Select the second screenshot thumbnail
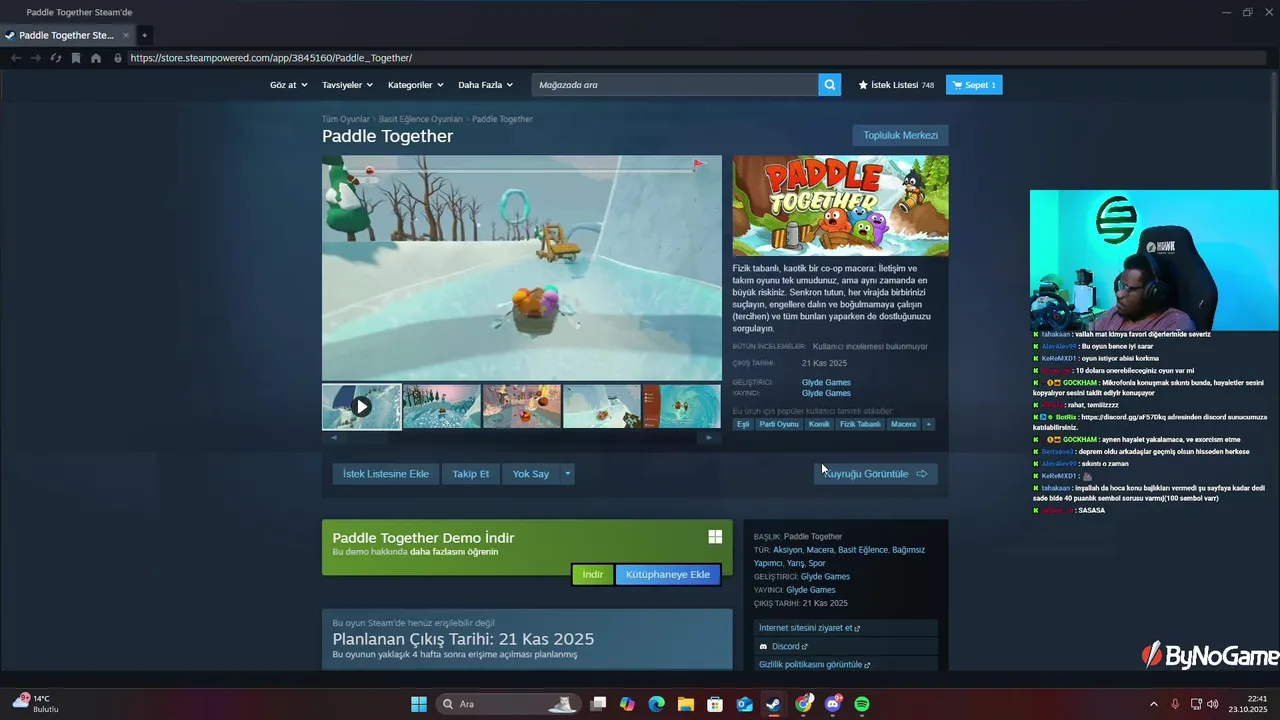Viewport: 1280px width, 720px height. pyautogui.click(x=441, y=406)
